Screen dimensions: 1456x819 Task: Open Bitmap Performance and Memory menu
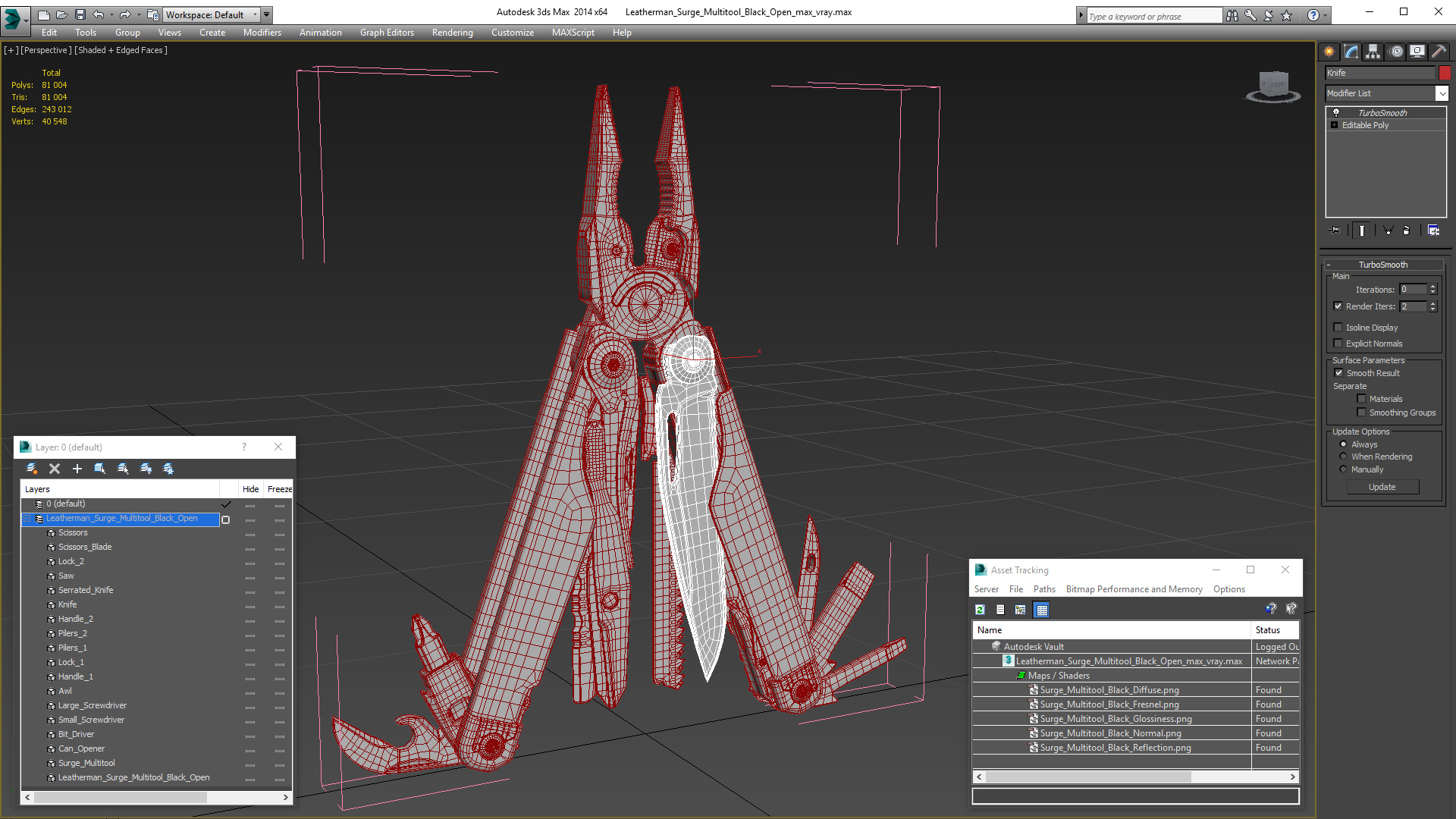tap(1134, 589)
